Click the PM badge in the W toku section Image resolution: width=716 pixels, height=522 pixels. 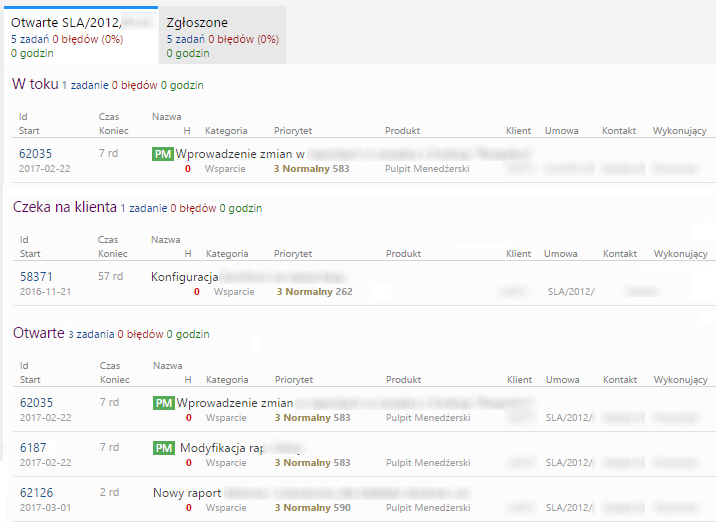[162, 154]
